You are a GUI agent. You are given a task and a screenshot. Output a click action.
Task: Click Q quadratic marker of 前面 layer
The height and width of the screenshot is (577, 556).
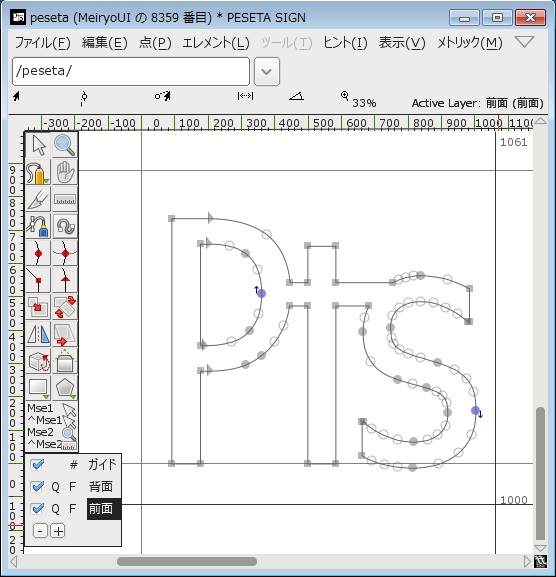point(55,509)
